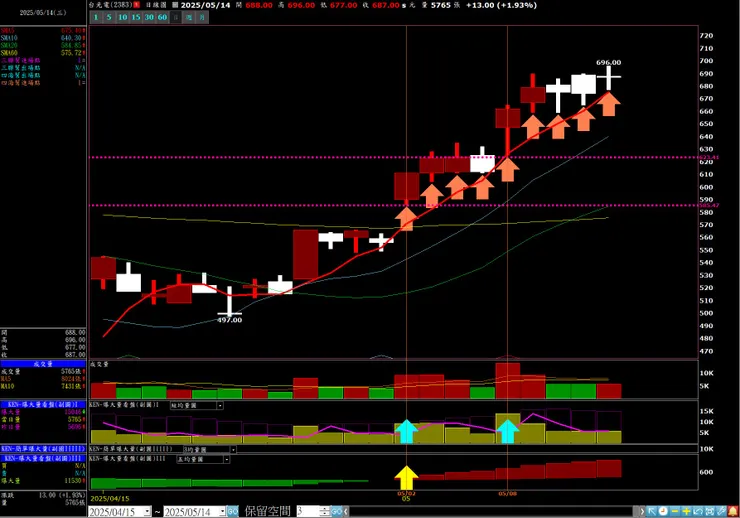Click the fit-to-screen icon in bottom toolbar
Viewport: 740px width, 518px height.
click(709, 511)
